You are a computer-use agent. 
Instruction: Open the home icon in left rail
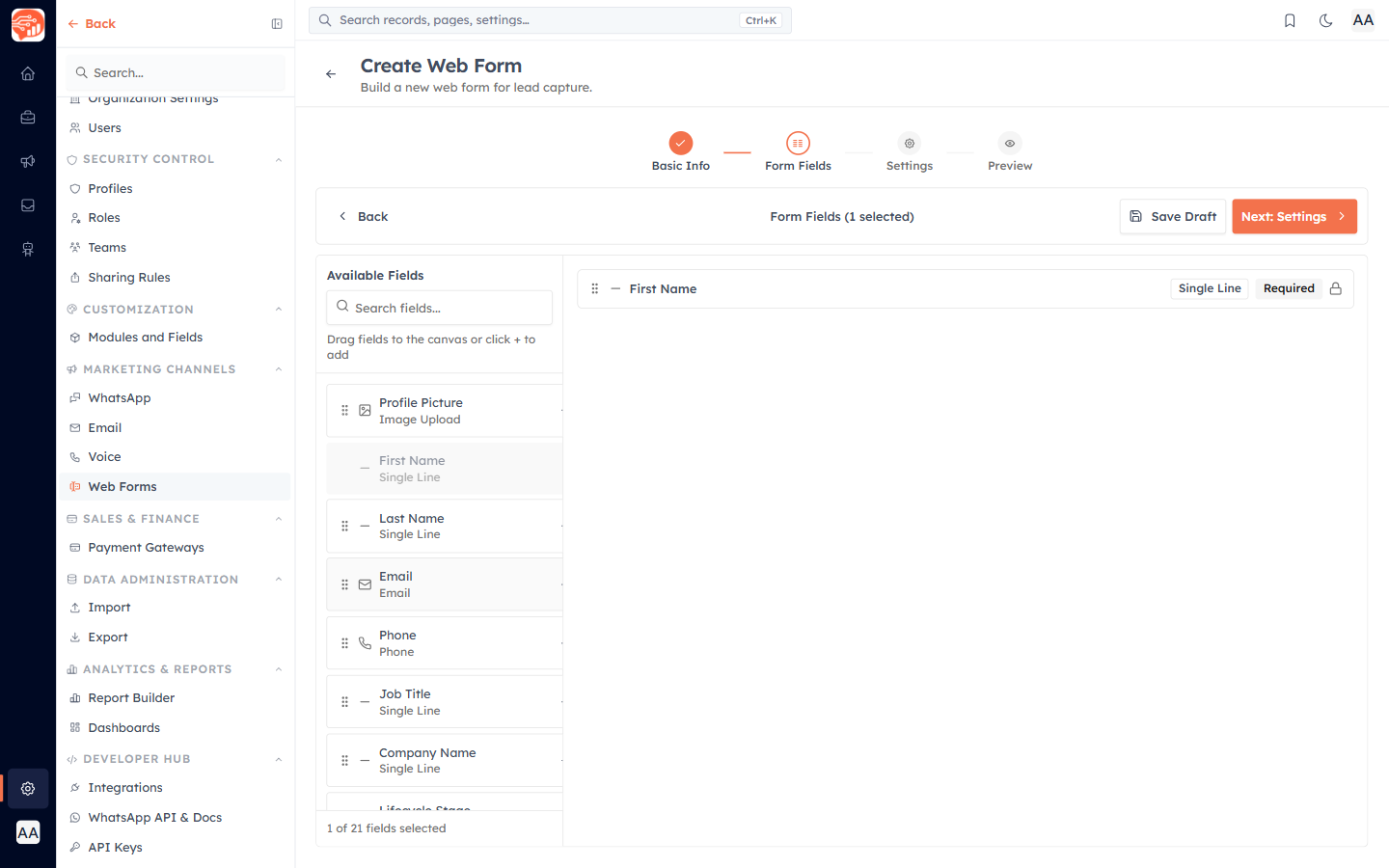click(28, 73)
